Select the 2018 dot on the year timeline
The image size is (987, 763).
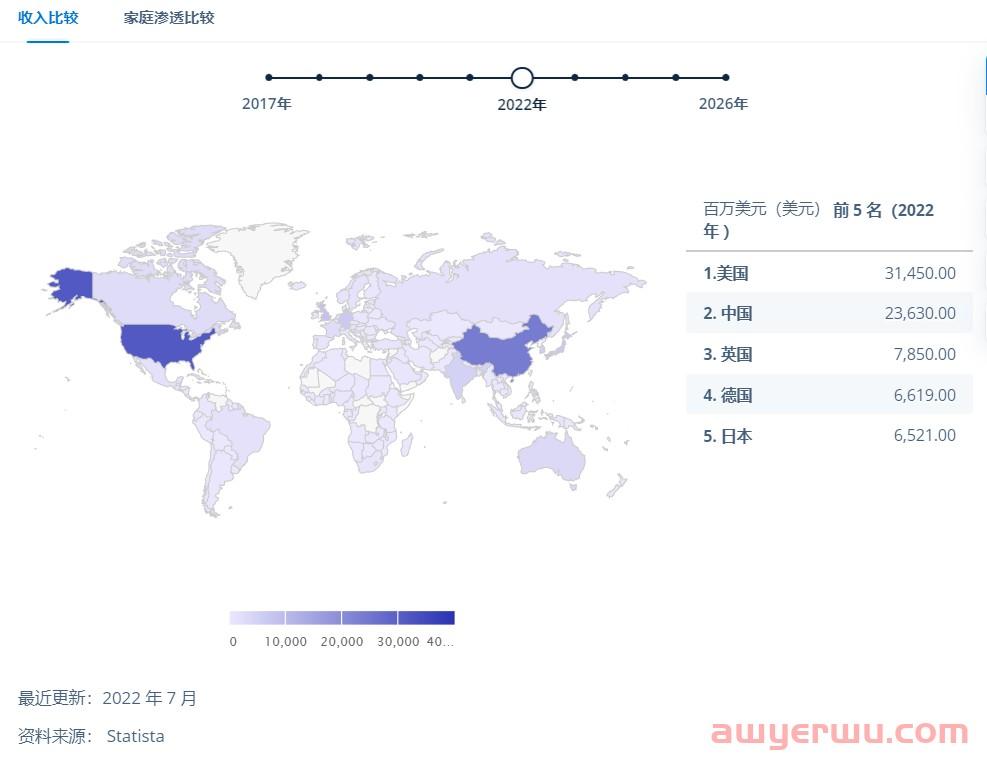coord(319,77)
